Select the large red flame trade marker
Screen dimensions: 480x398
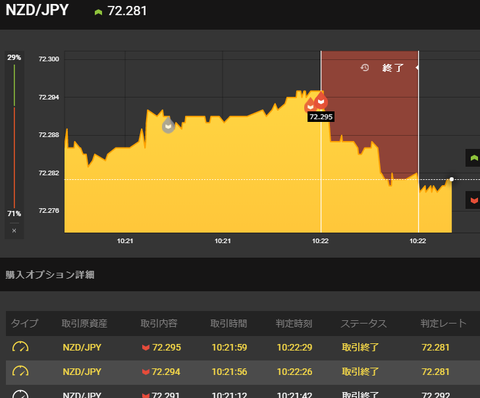321,100
